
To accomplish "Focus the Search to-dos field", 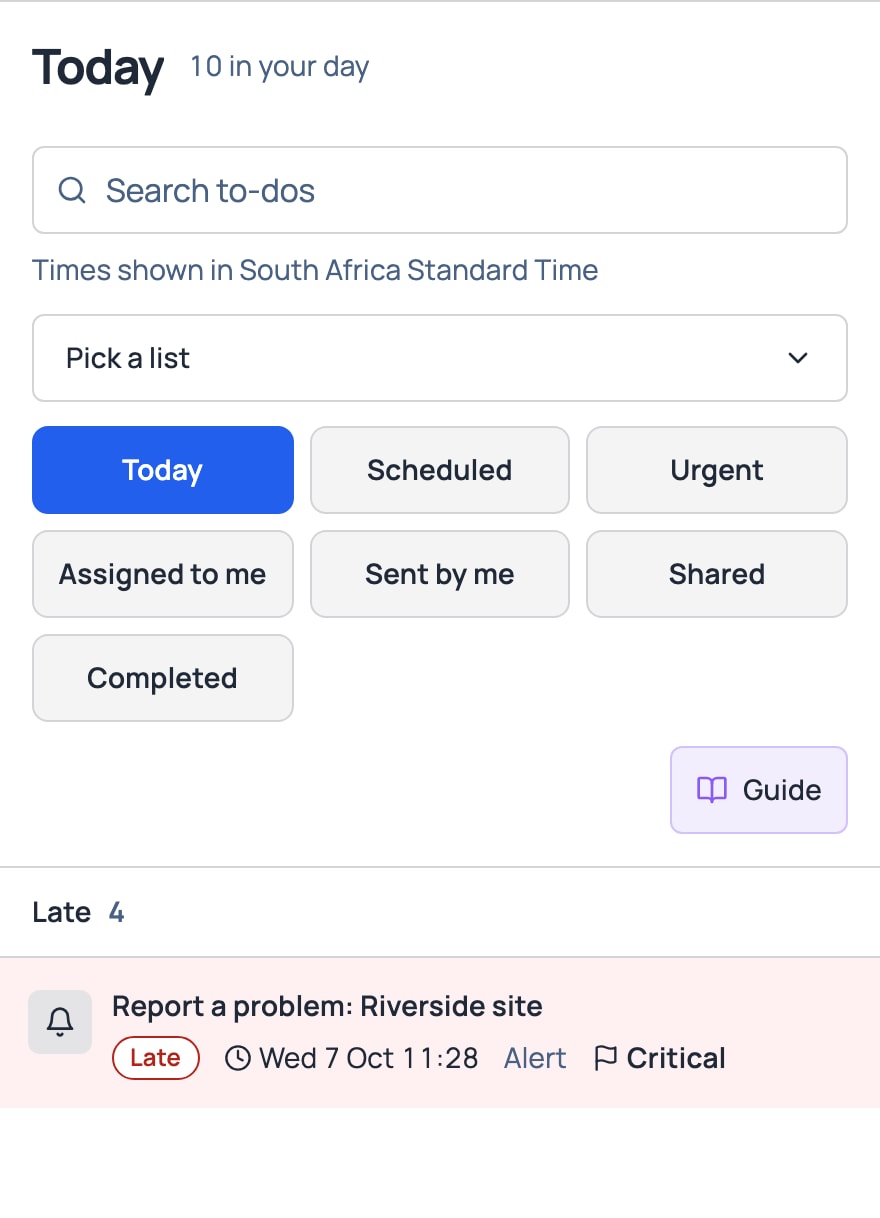I will (440, 190).
